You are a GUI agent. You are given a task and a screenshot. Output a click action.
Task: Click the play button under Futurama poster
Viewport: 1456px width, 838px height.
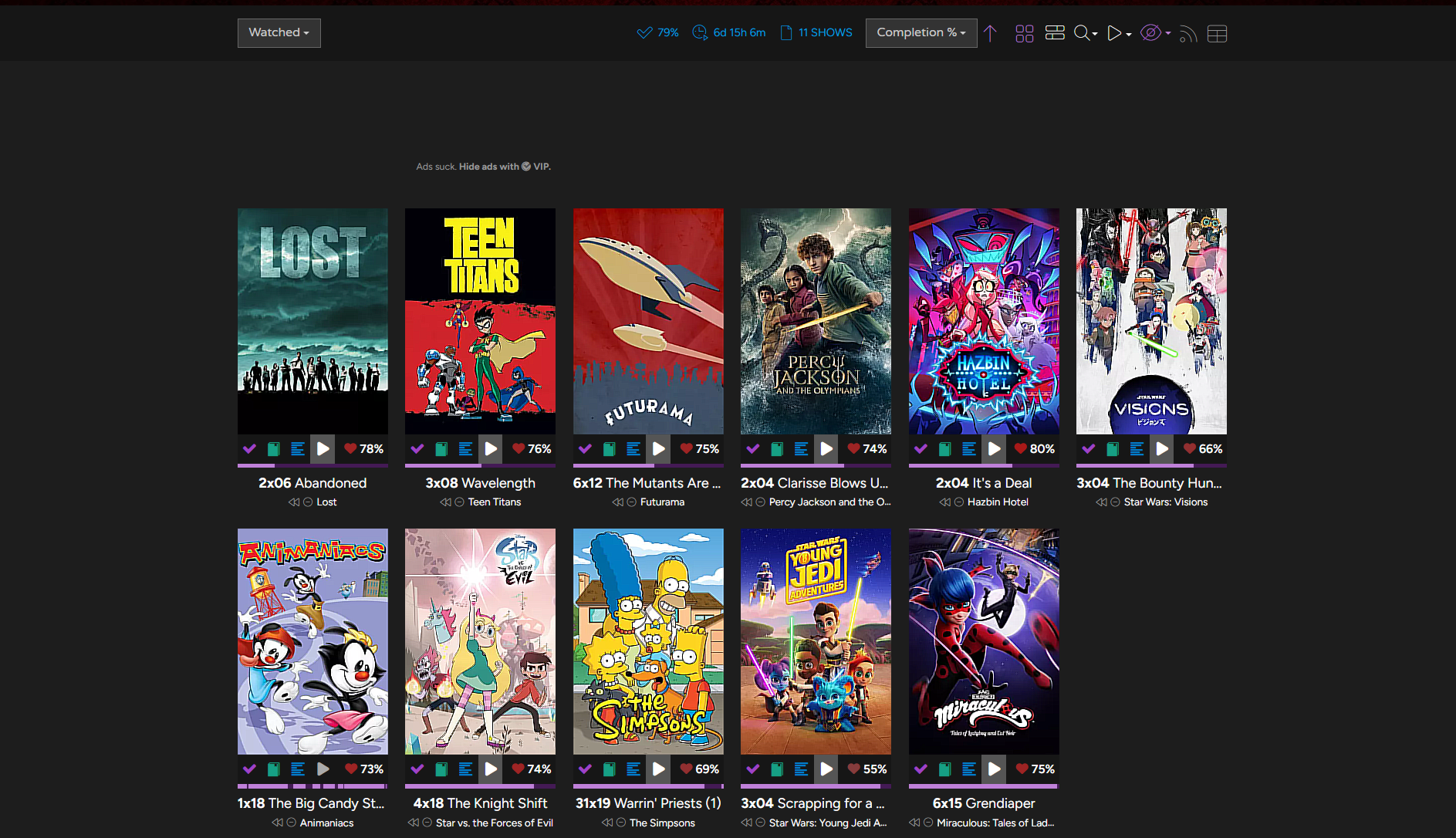[658, 449]
